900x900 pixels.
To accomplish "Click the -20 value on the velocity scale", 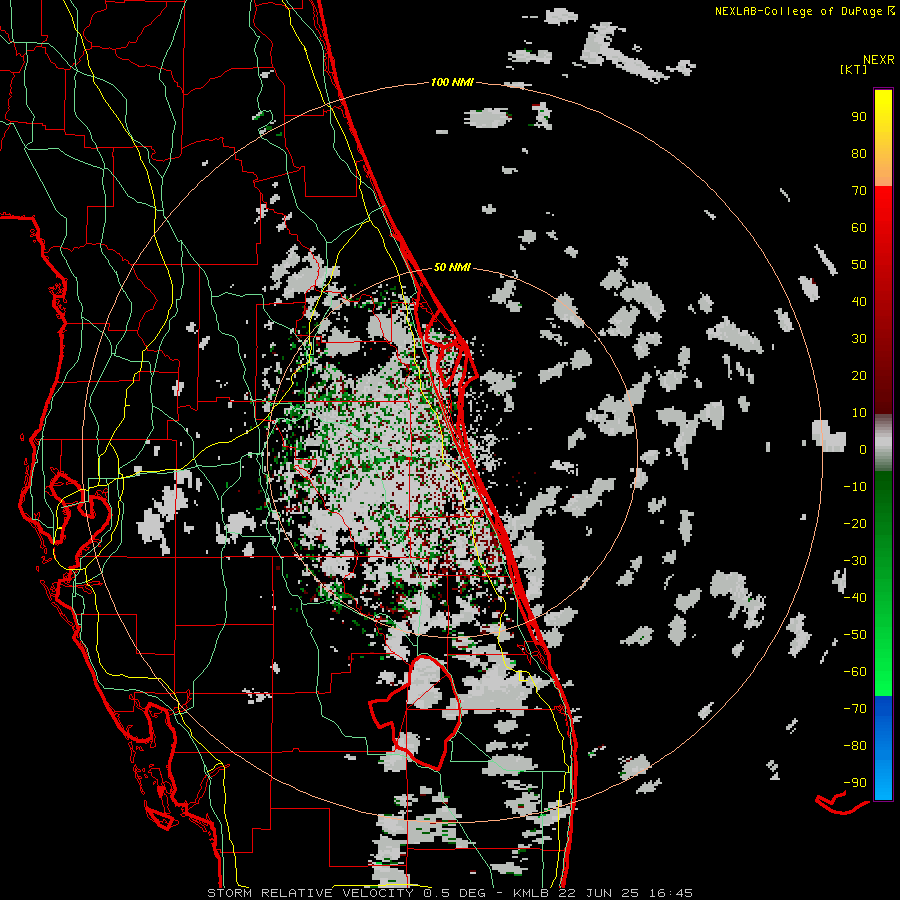I will click(x=855, y=523).
